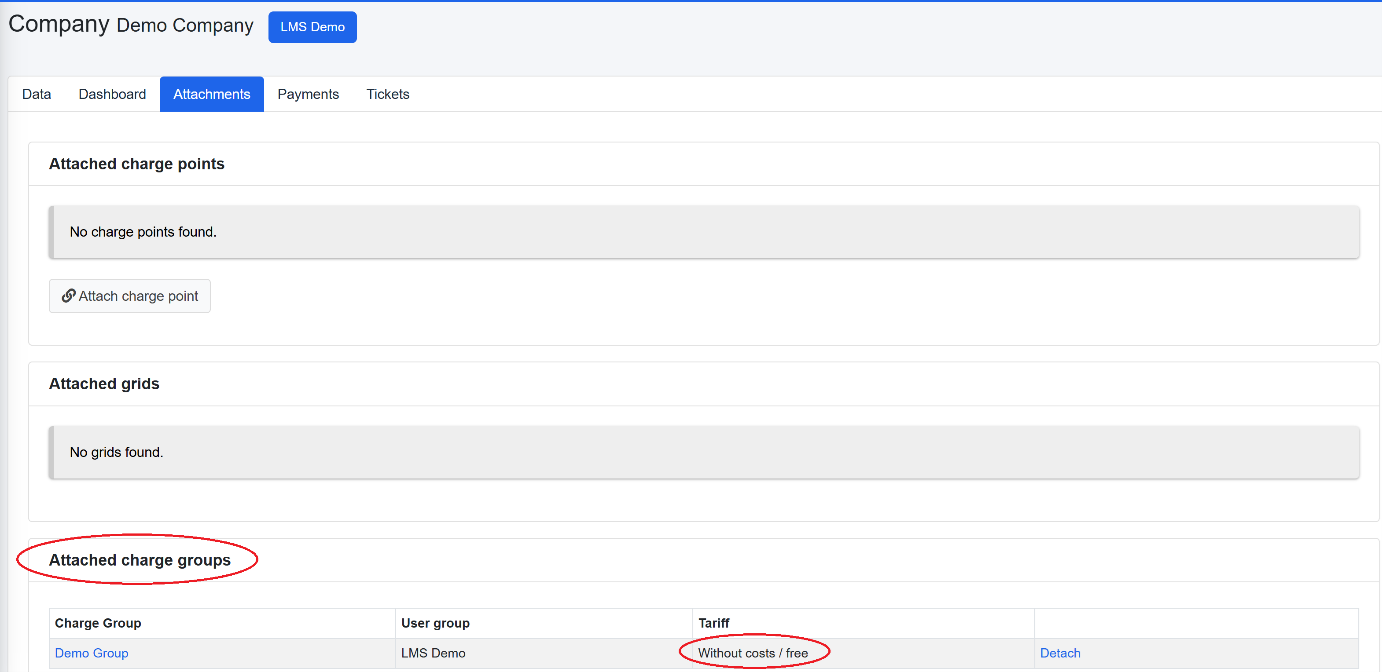Screen dimensions: 1382x672
Task: Detach the Demo Group charge group
Action: [x=1060, y=653]
